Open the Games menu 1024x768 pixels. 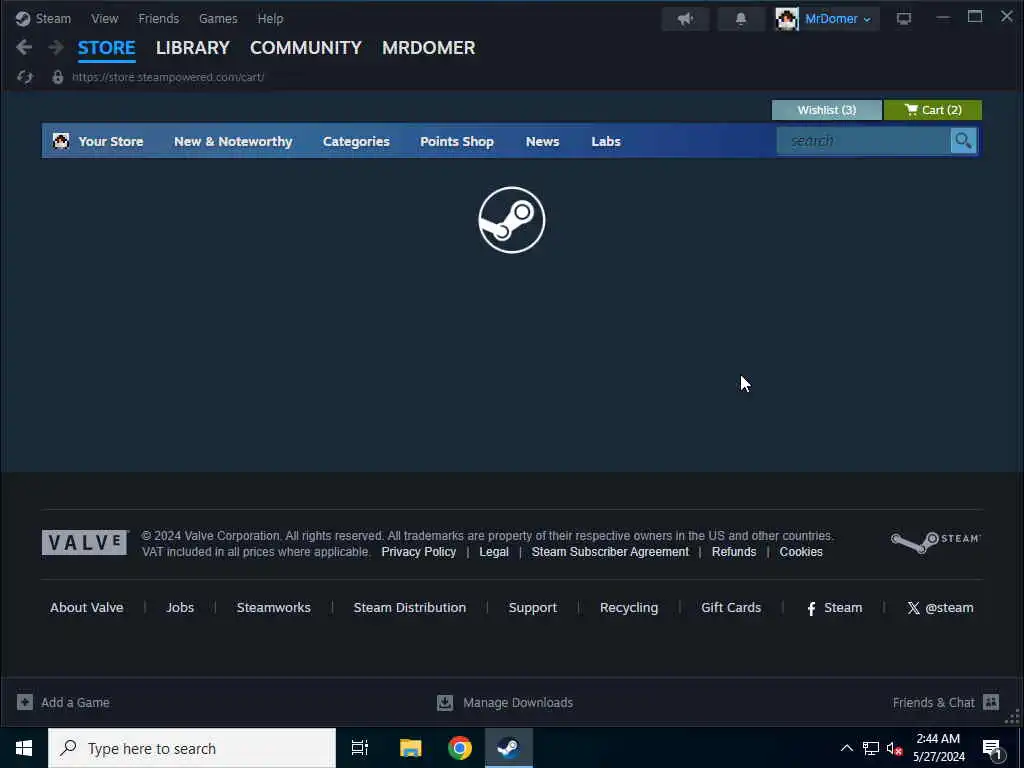(218, 18)
